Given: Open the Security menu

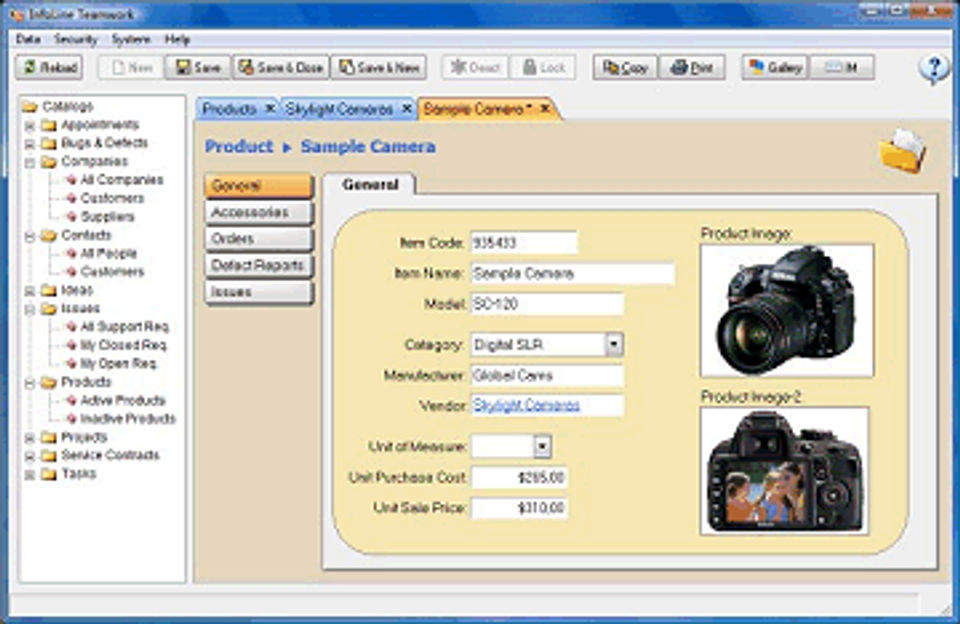Looking at the screenshot, I should click(x=76, y=40).
